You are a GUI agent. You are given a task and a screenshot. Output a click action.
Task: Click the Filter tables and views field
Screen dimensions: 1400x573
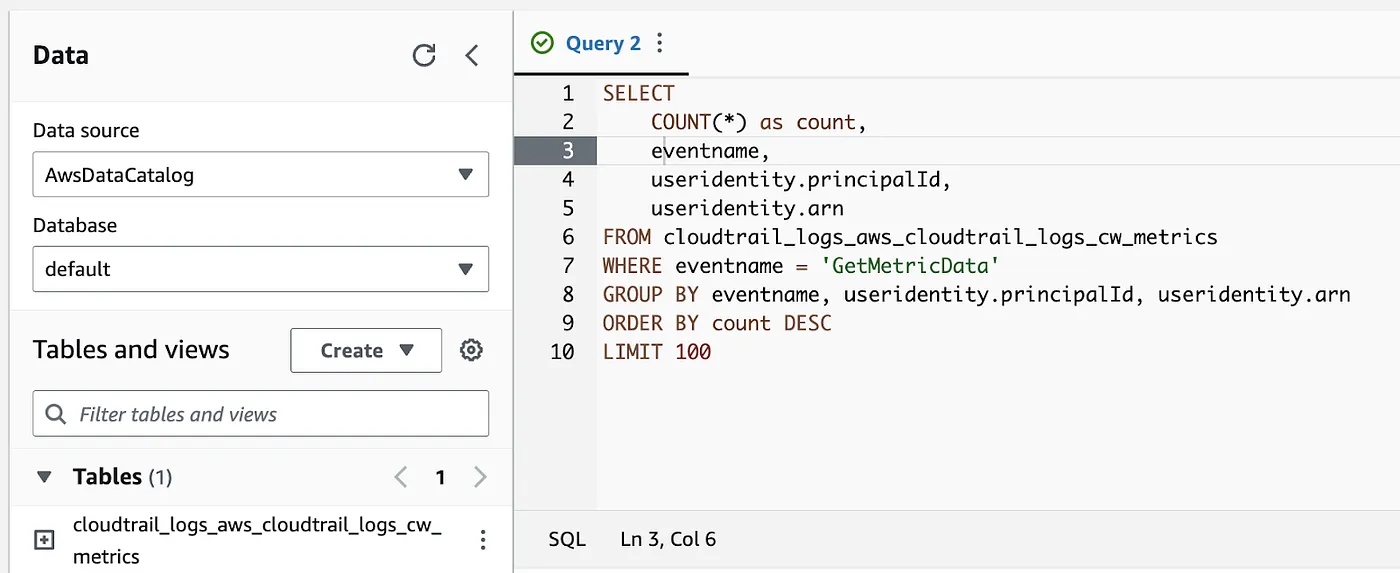point(261,414)
